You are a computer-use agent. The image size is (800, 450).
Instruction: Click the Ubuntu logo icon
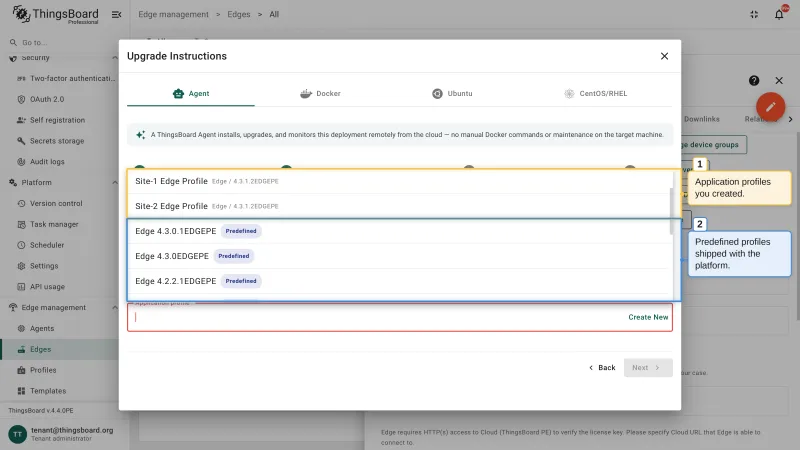click(x=437, y=93)
